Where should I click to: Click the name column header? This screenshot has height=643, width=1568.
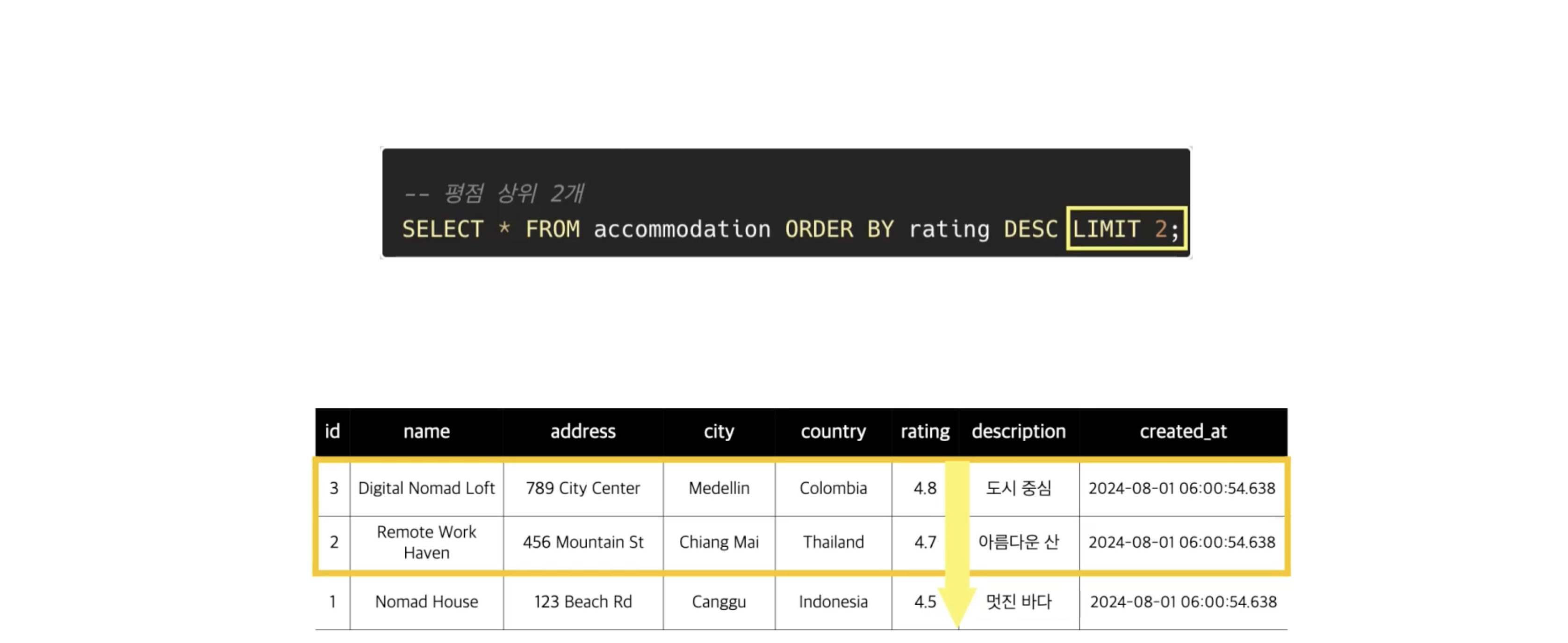click(x=427, y=431)
